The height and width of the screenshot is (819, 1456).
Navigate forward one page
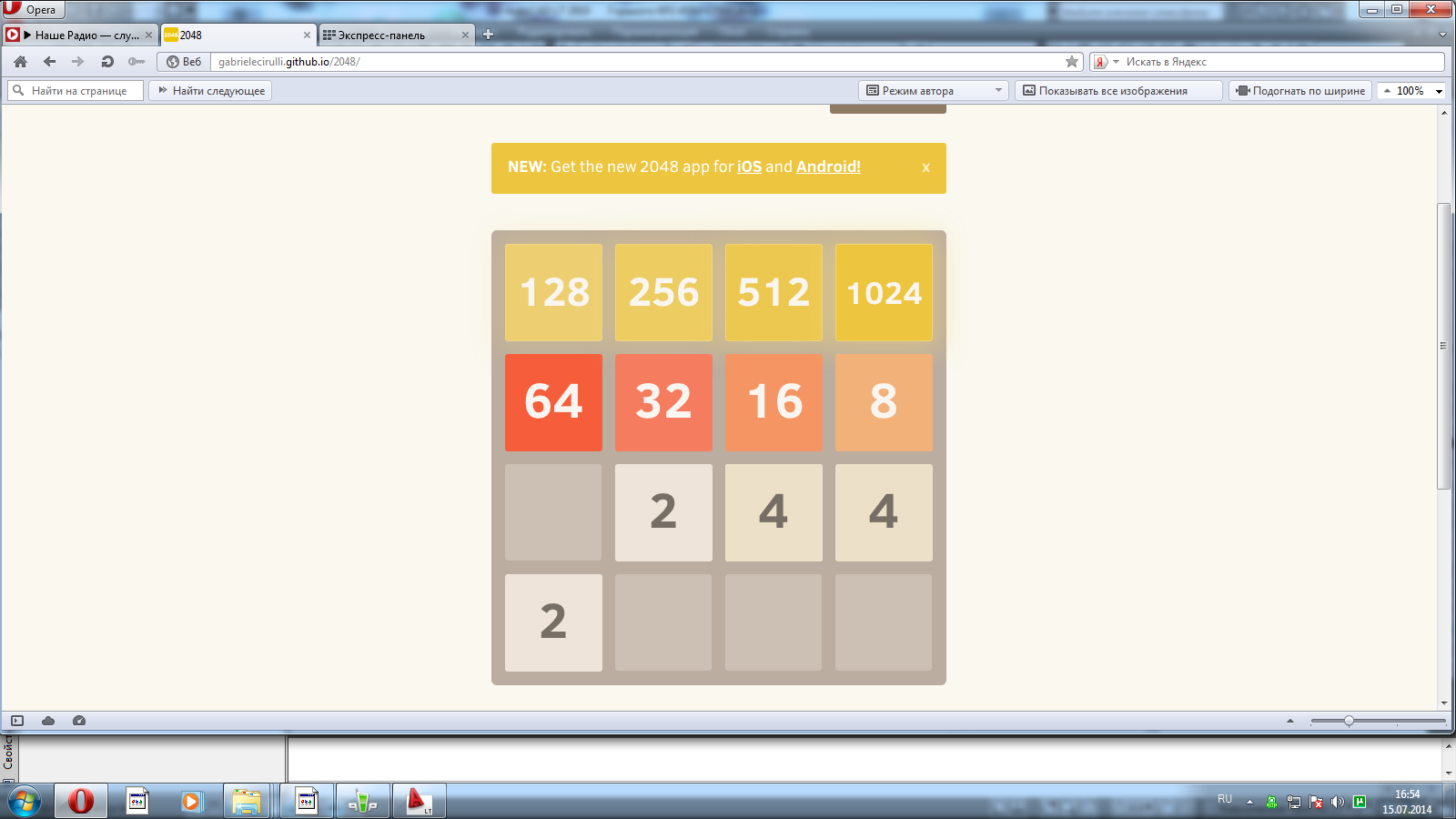(77, 61)
